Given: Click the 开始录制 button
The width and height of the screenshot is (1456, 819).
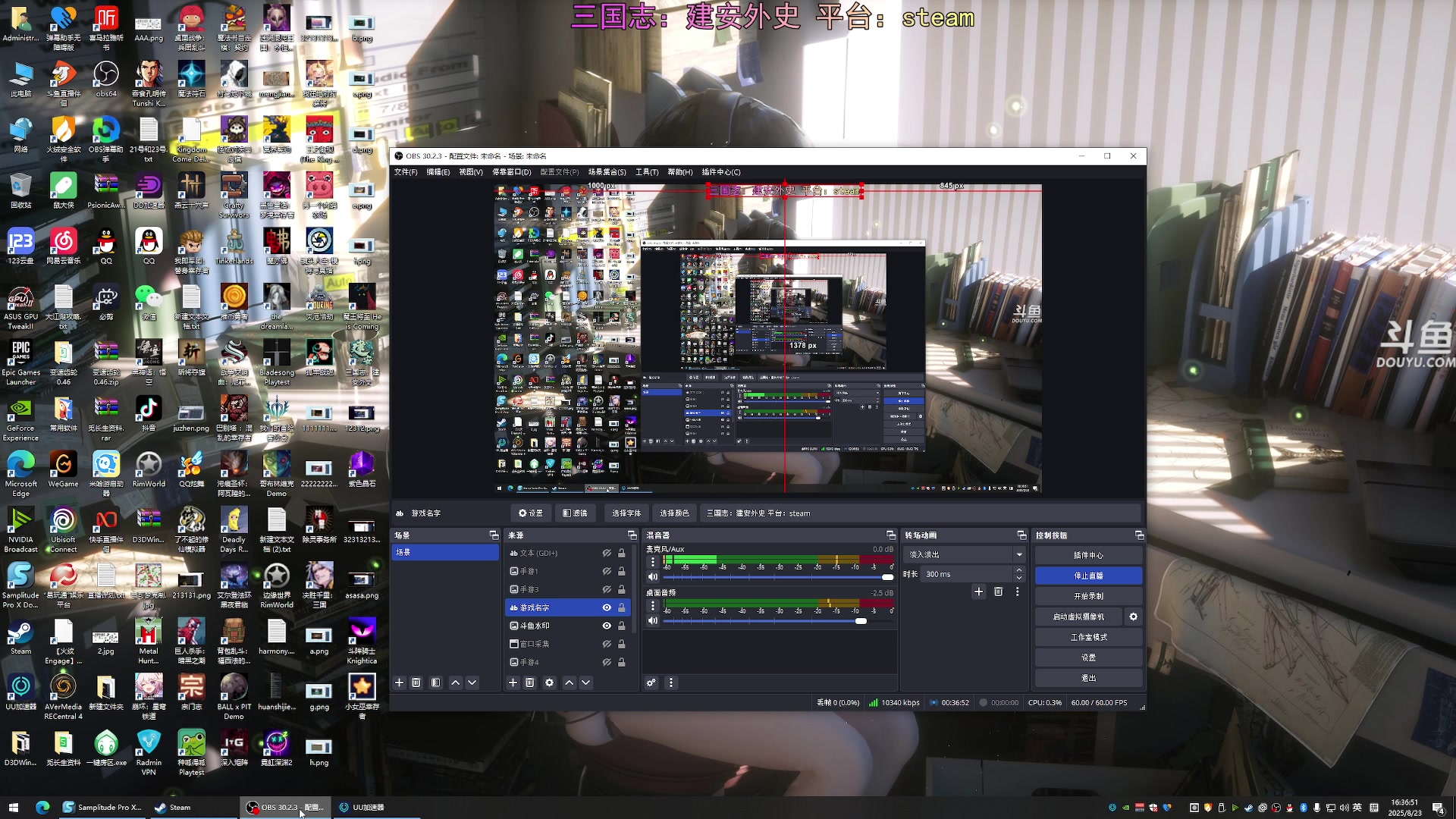Looking at the screenshot, I should click(x=1089, y=596).
